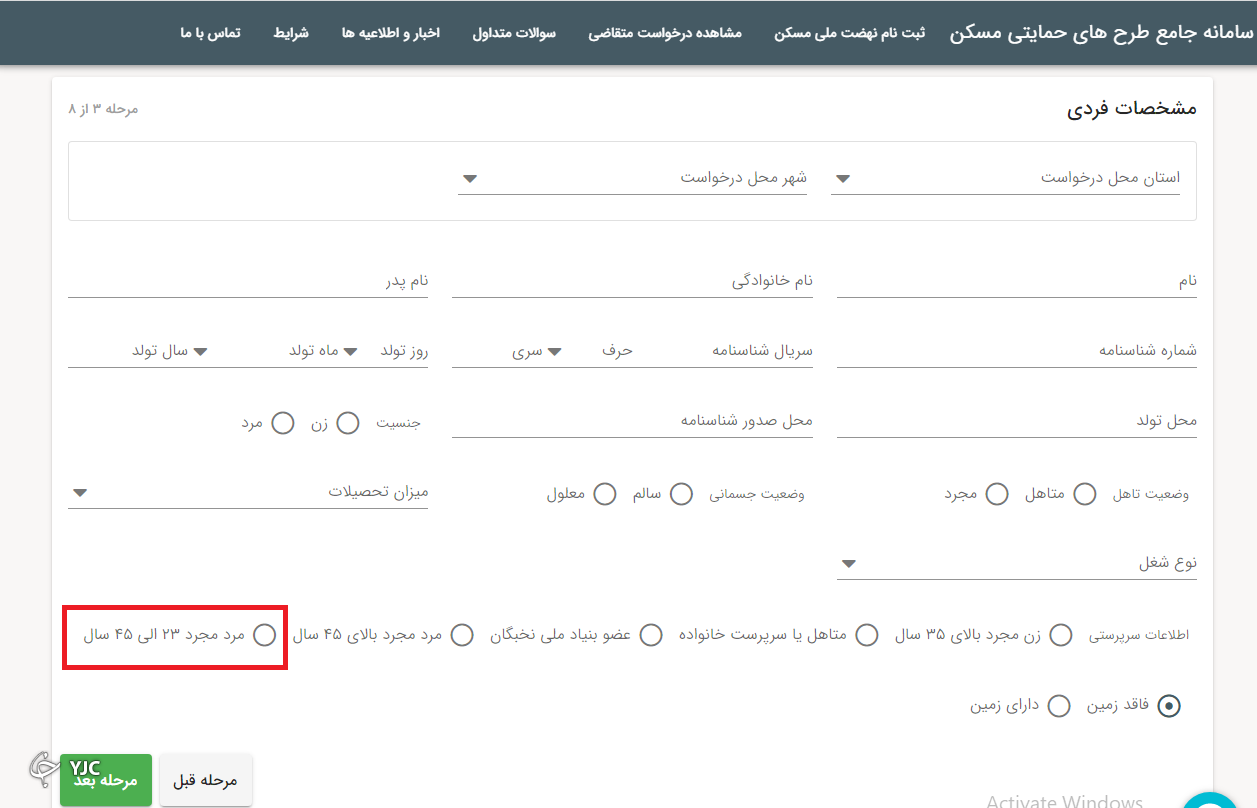Click the روز تولد birth day field
Screen dimensions: 1257x808
(x=404, y=351)
